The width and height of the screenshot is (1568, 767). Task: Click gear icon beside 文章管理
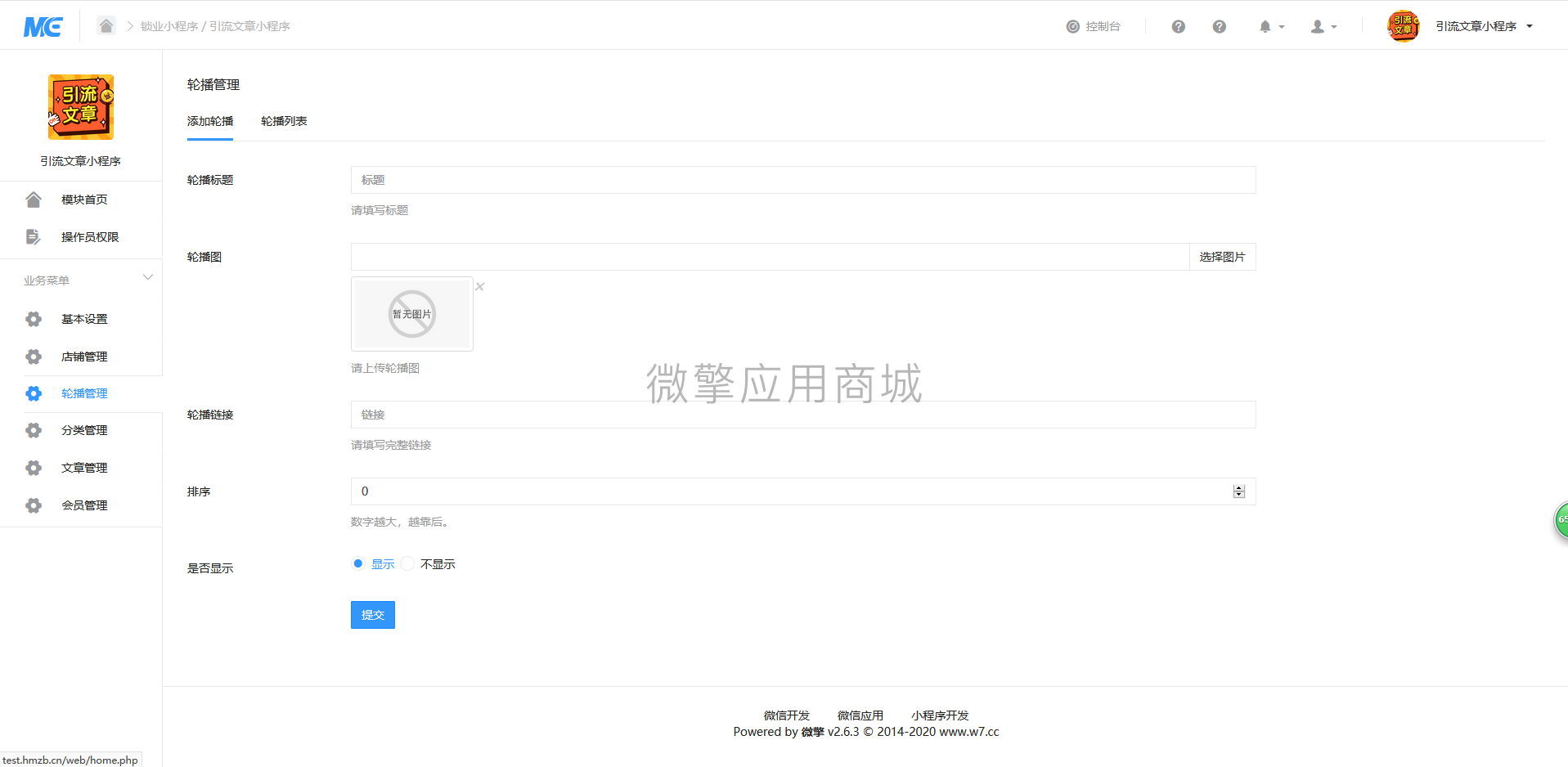pyautogui.click(x=34, y=468)
